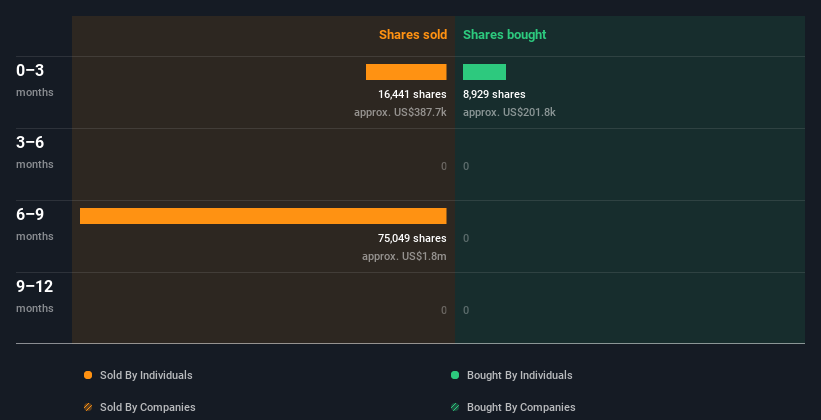Click the striped Sold By Companies legend icon

click(x=88, y=407)
